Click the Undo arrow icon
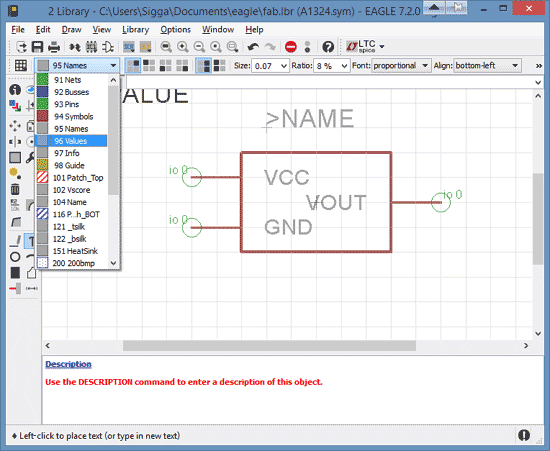This screenshot has width=550, height=451. (253, 47)
